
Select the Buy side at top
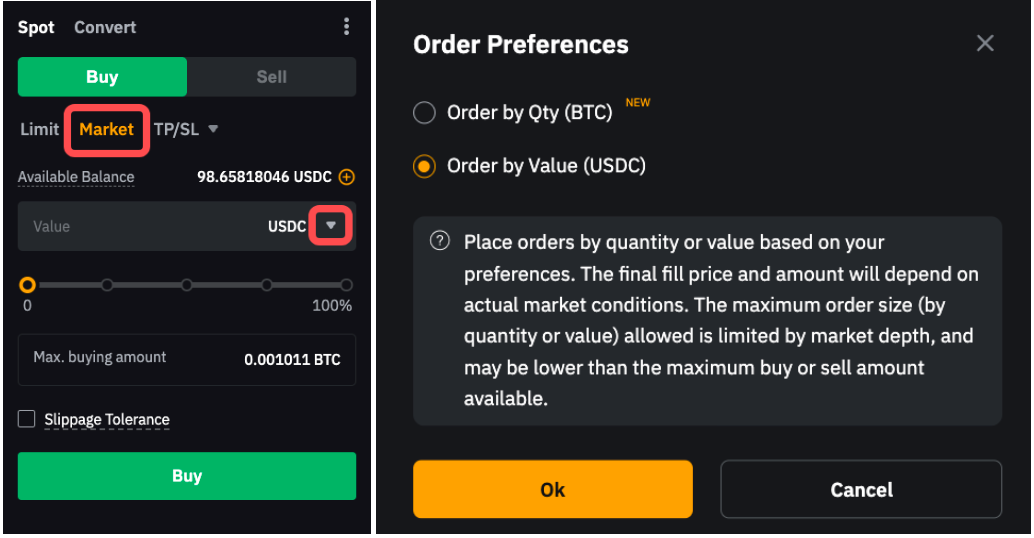pos(102,77)
